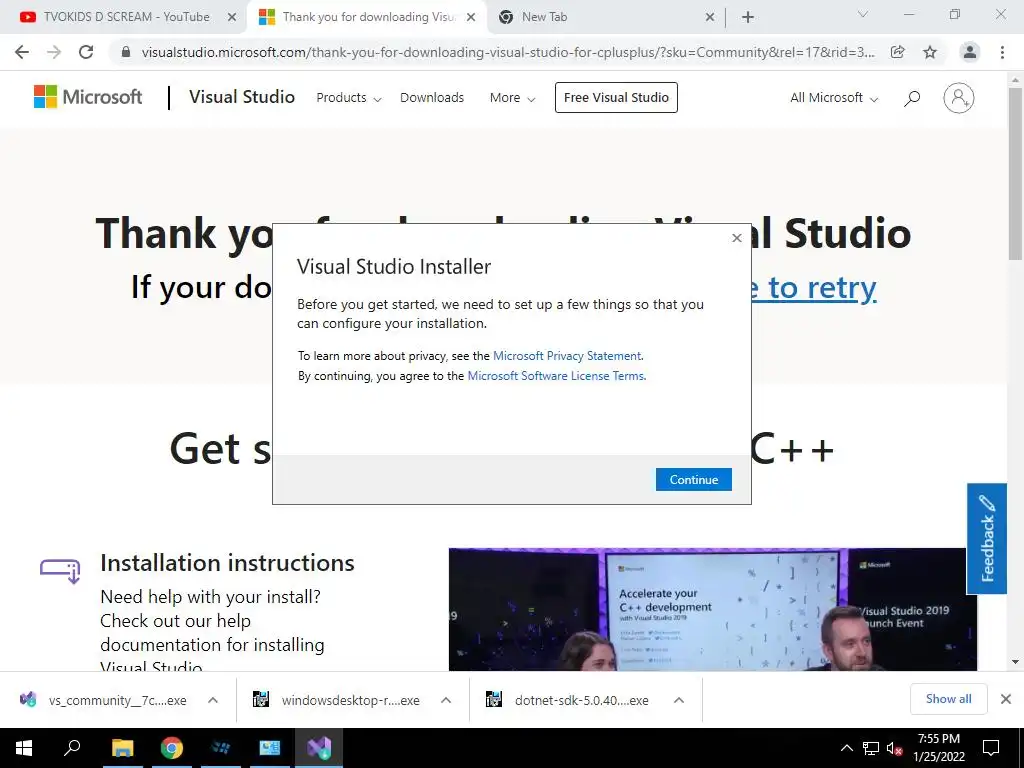1024x768 pixels.
Task: Click the Microsoft logo in header
Action: click(88, 97)
